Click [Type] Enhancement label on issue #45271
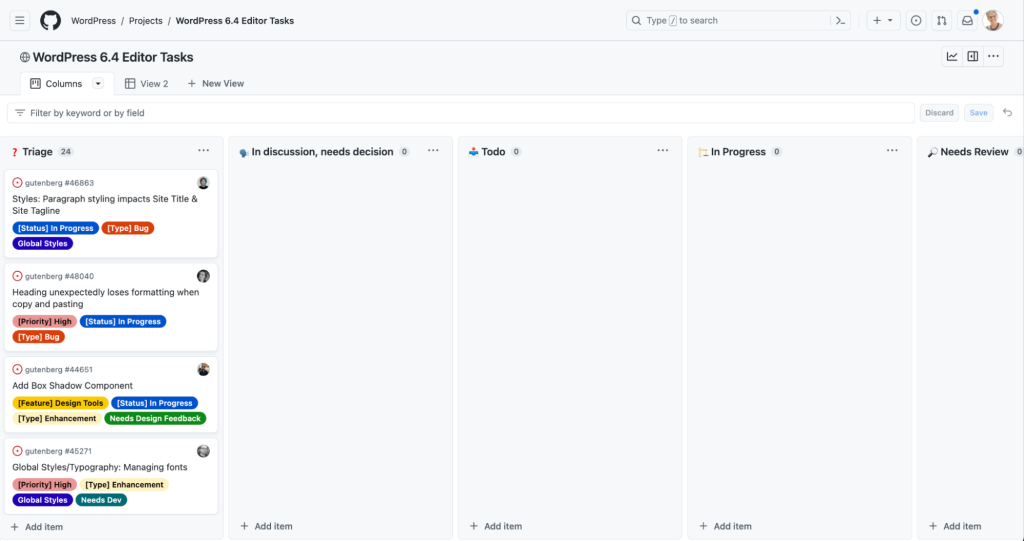The image size is (1024, 541). point(124,485)
